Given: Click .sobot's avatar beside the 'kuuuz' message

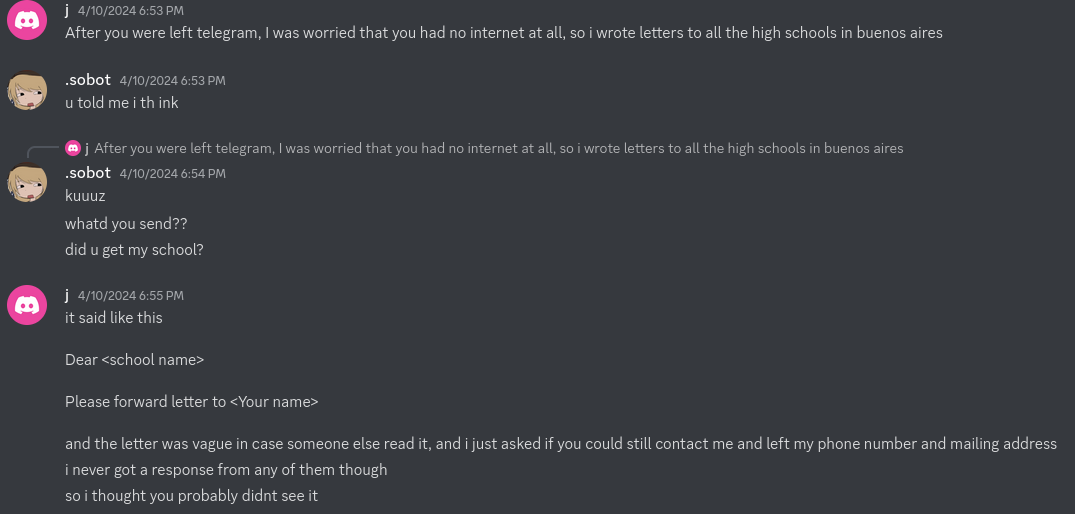Looking at the screenshot, I should (x=27, y=183).
